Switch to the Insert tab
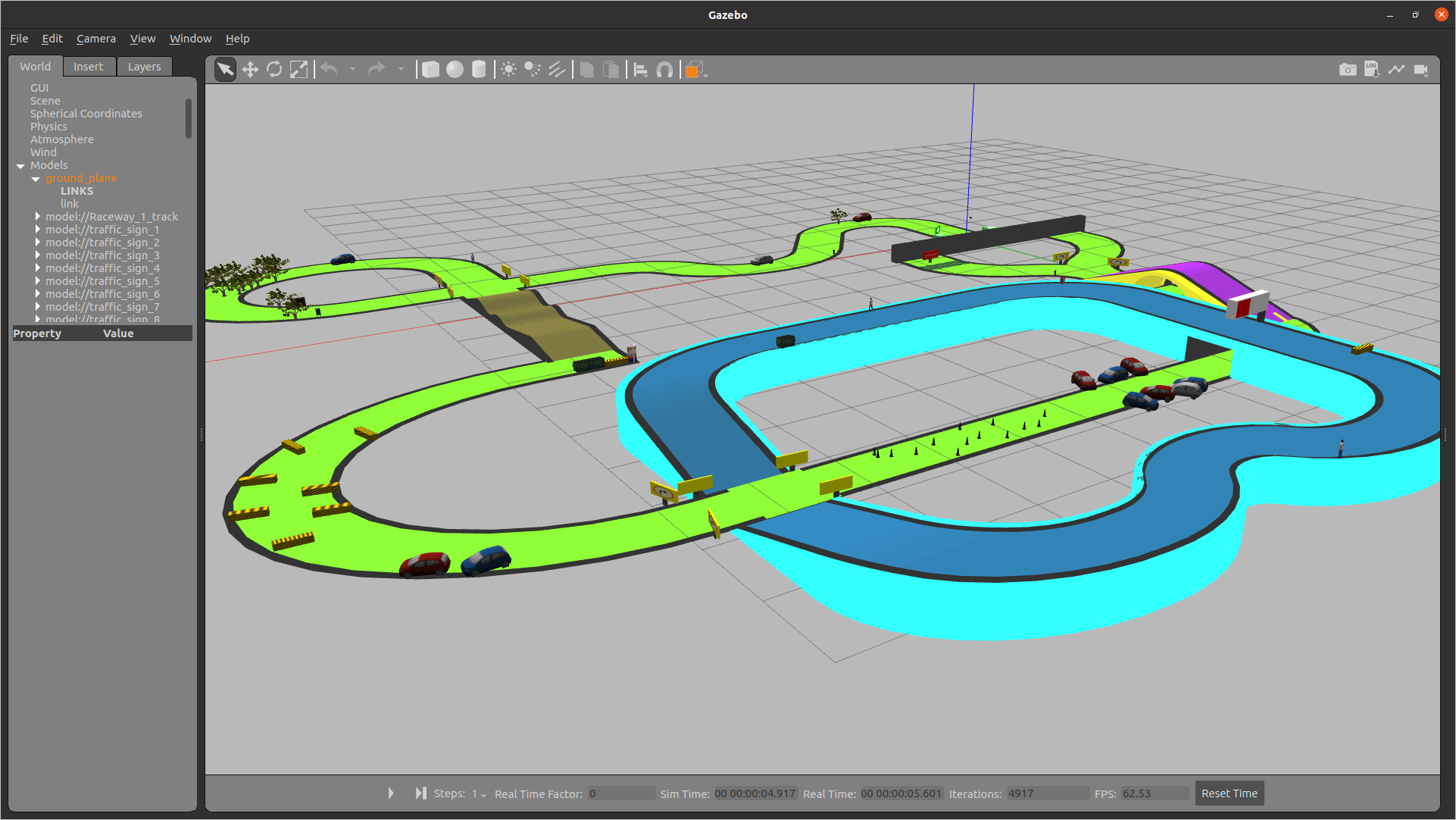Image resolution: width=1456 pixels, height=820 pixels. point(89,67)
